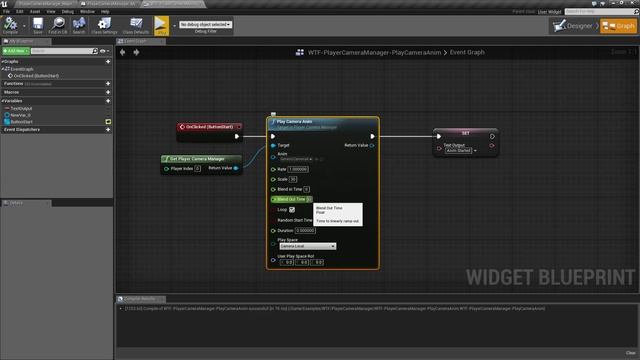
Task: Click the Rate value field
Action: pos(298,169)
